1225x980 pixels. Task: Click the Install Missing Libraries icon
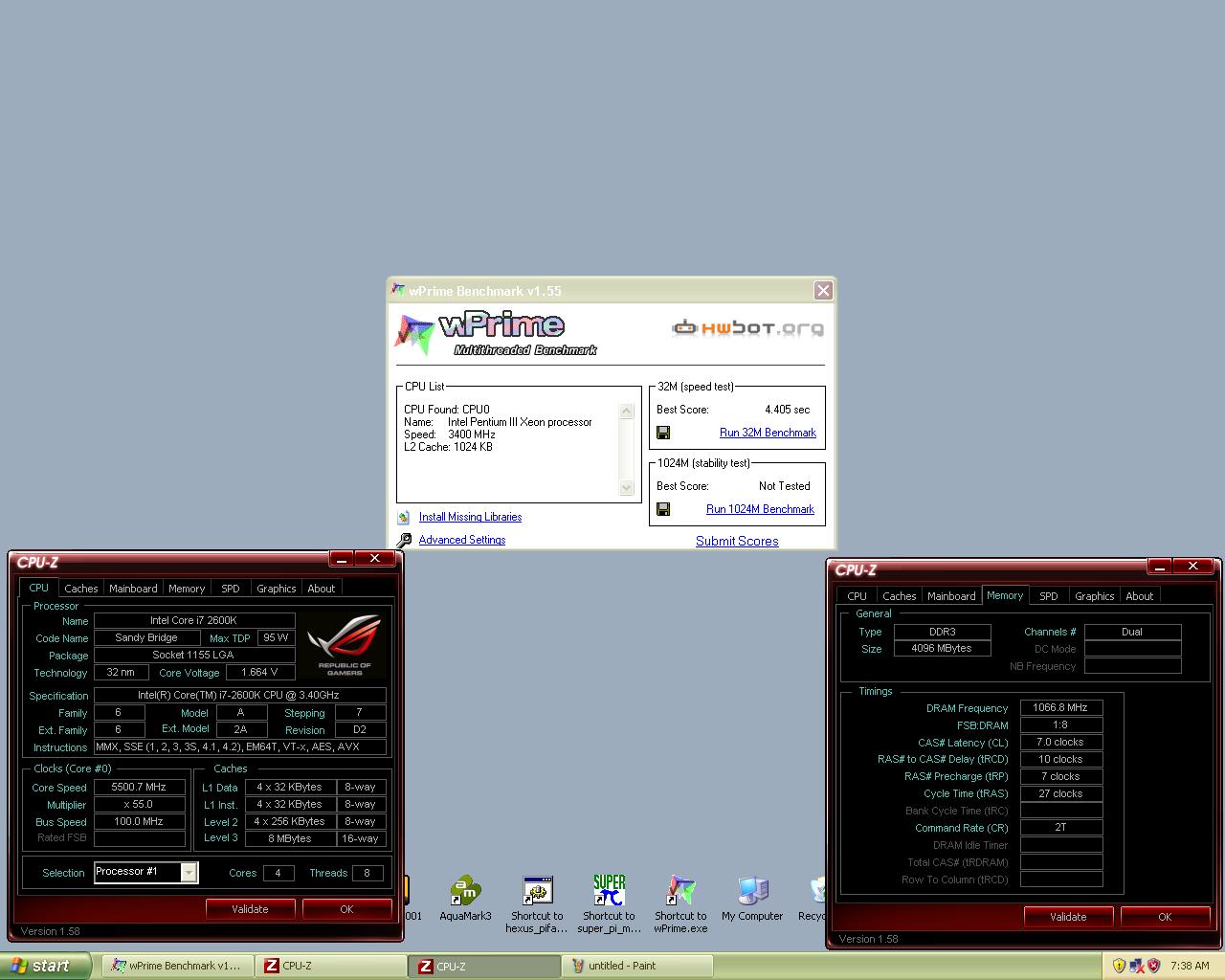pyautogui.click(x=404, y=517)
